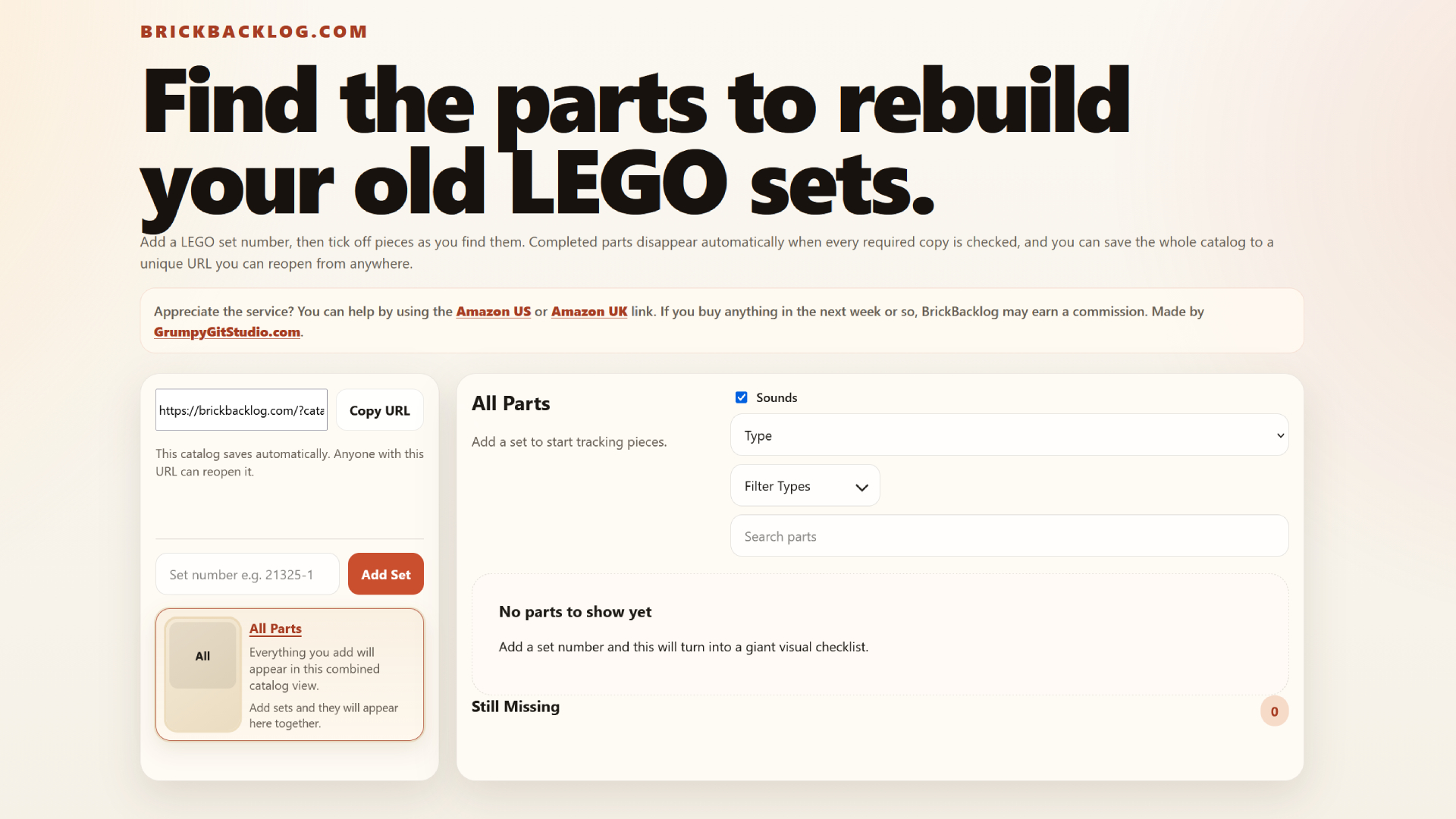This screenshot has width=1456, height=819.
Task: Expand the Filter Types selector
Action: pos(805,485)
